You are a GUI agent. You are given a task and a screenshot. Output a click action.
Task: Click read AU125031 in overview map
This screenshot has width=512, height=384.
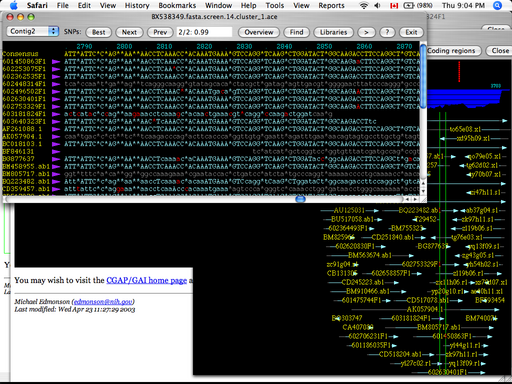349,210
